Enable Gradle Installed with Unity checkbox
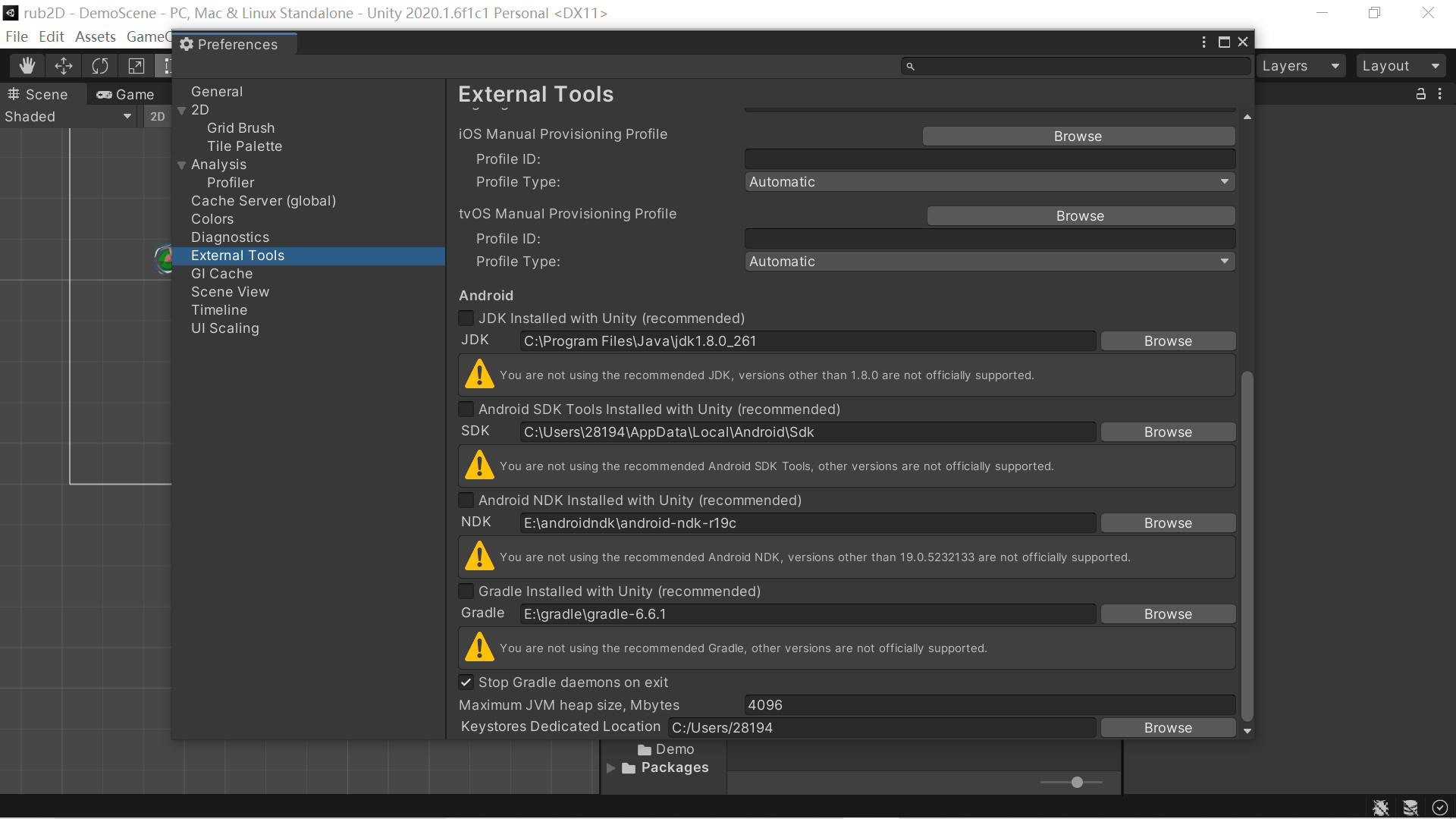Image resolution: width=1456 pixels, height=819 pixels. (x=466, y=591)
